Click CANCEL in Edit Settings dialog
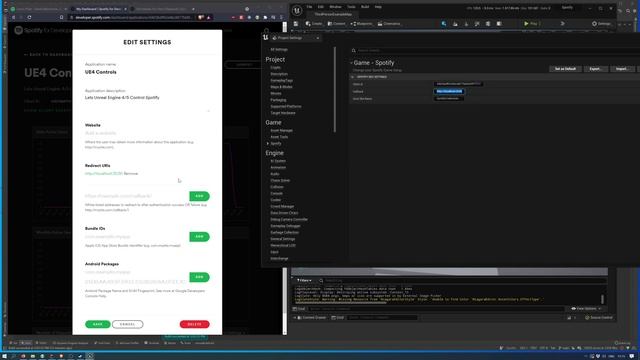Image resolution: width=640 pixels, height=360 pixels. (127, 324)
